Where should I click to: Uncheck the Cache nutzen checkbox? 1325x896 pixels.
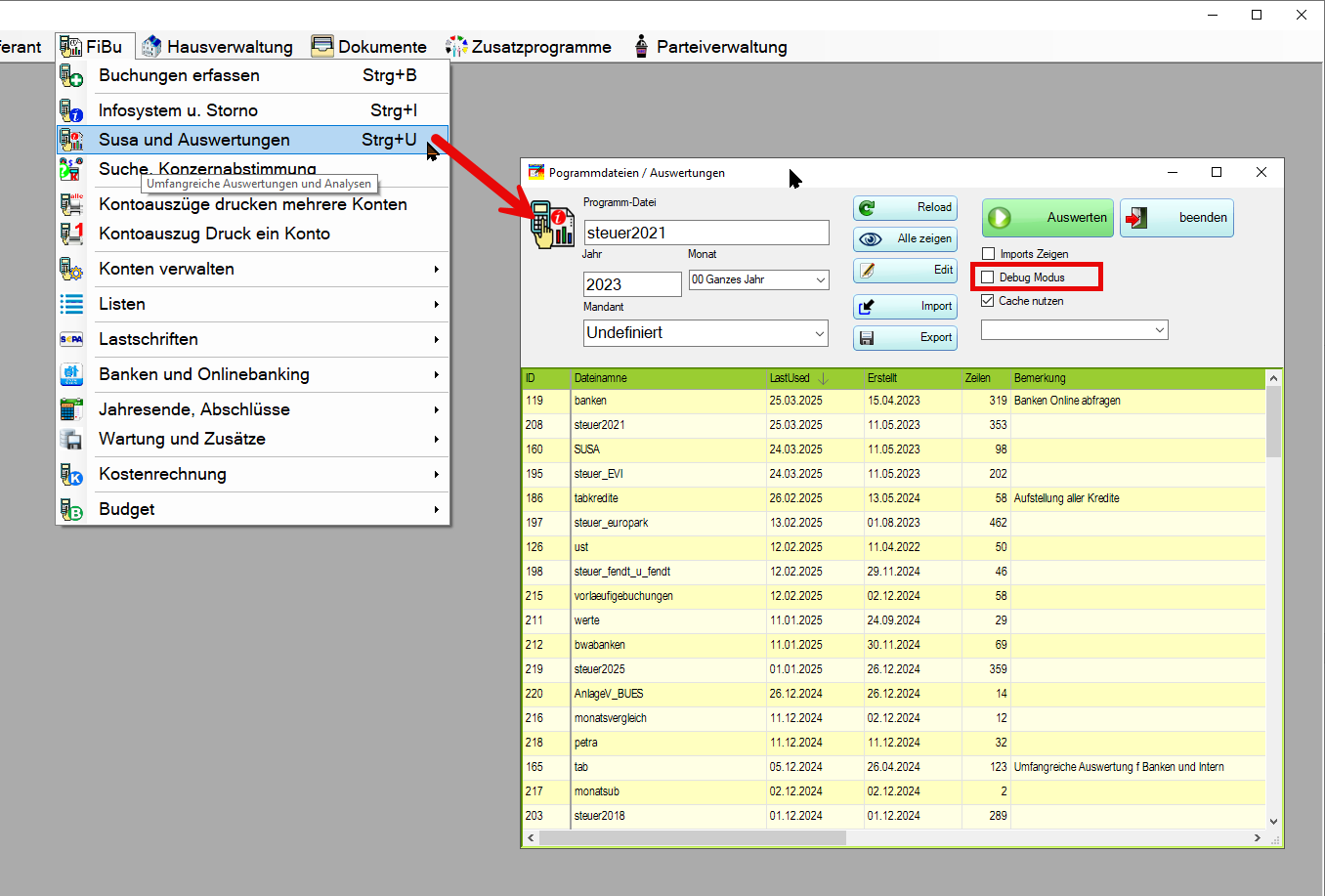(988, 301)
